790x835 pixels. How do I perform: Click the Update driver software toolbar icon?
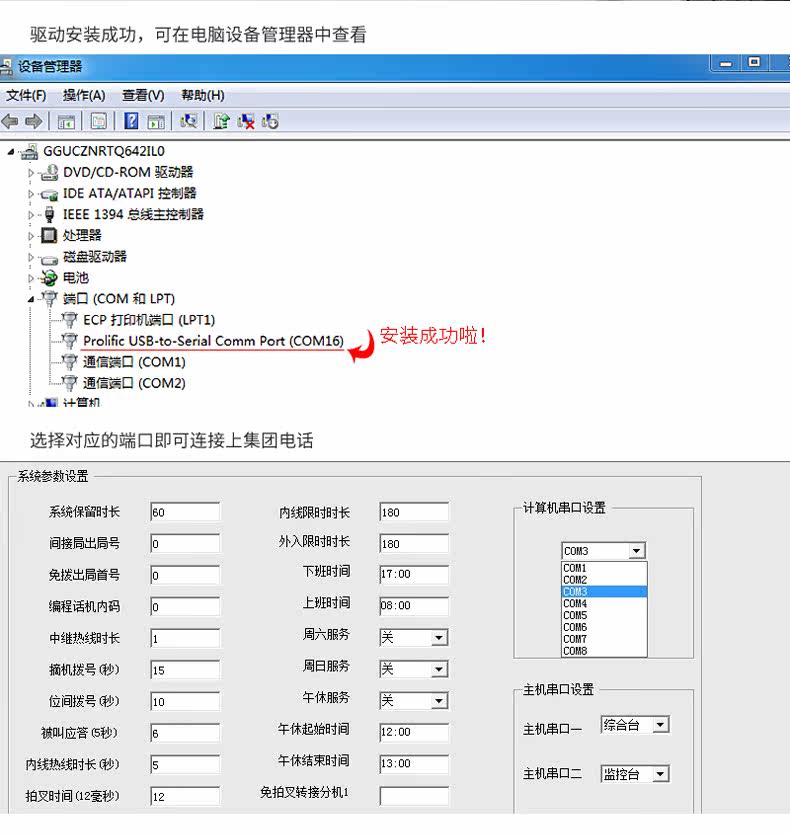221,121
